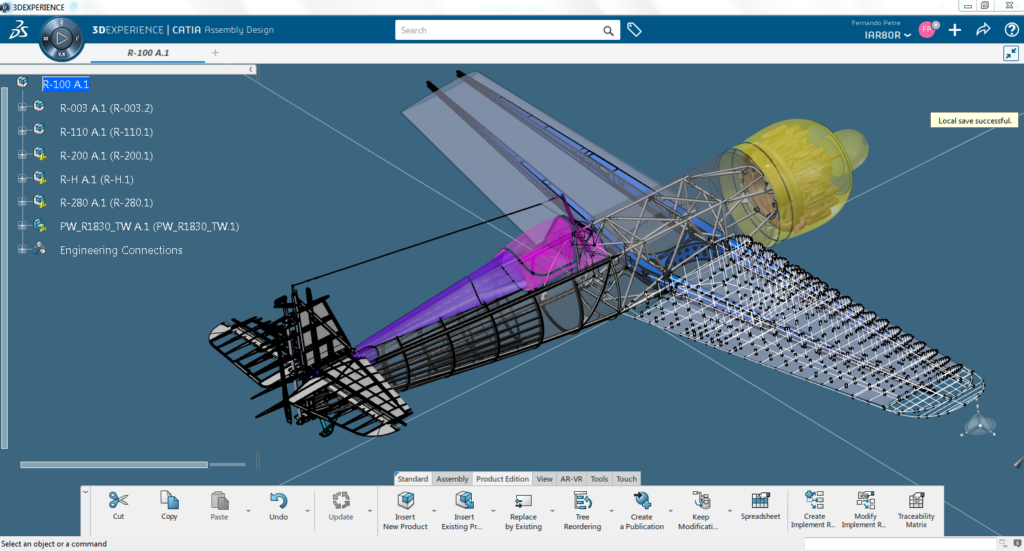This screenshot has height=551, width=1024.
Task: Click the Cut scissors icon
Action: click(x=118, y=500)
